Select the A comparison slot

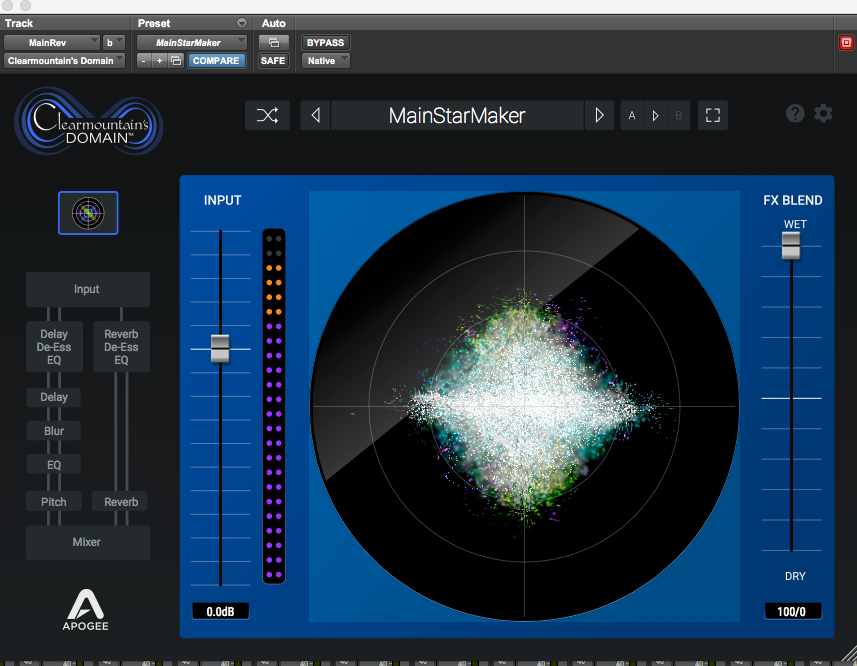pos(632,115)
